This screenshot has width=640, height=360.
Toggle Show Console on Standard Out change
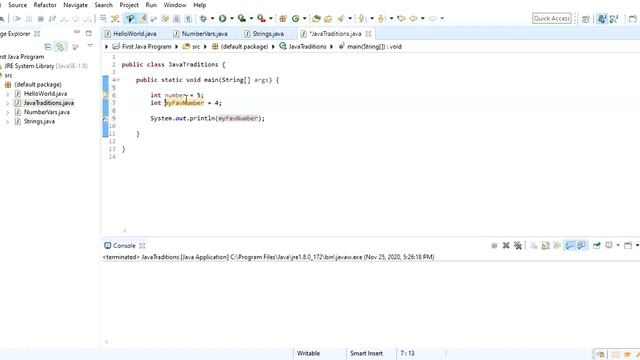tap(569, 245)
